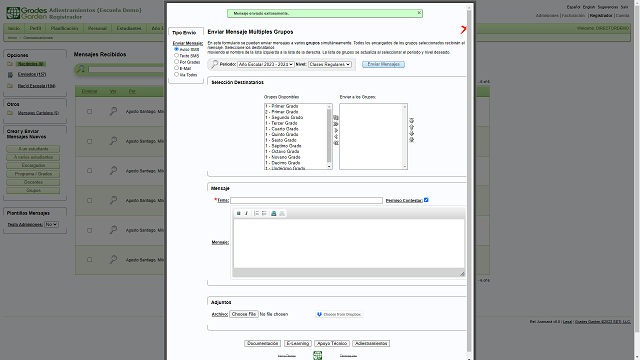This screenshot has width=640, height=360.
Task: Click the Grupos Disponibles list scrollbar
Action: pos(329,136)
